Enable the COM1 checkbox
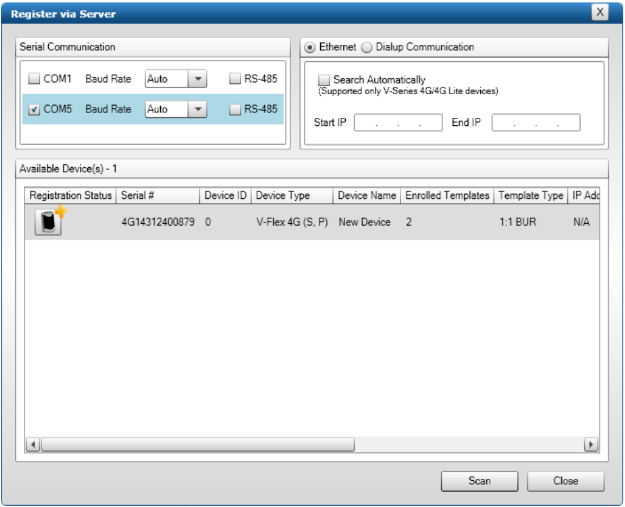This screenshot has height=507, width=625. [35, 79]
